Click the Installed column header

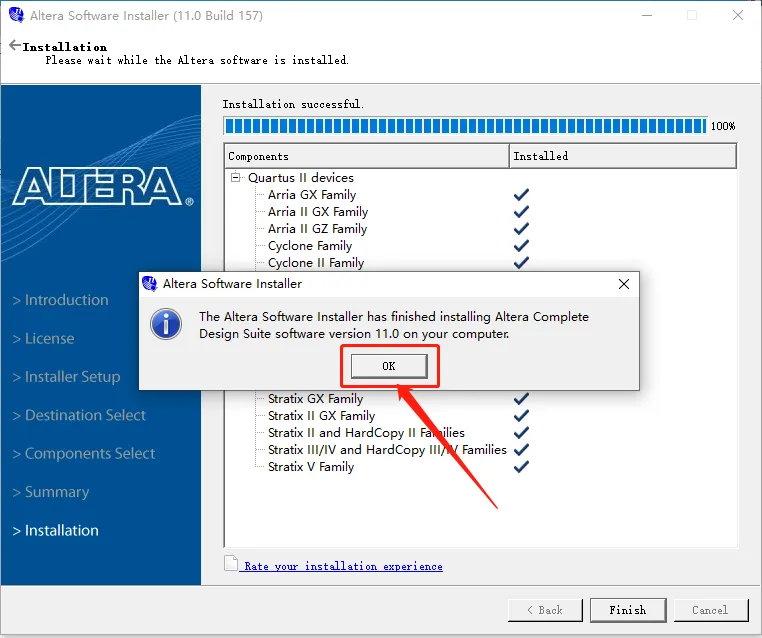coord(623,156)
